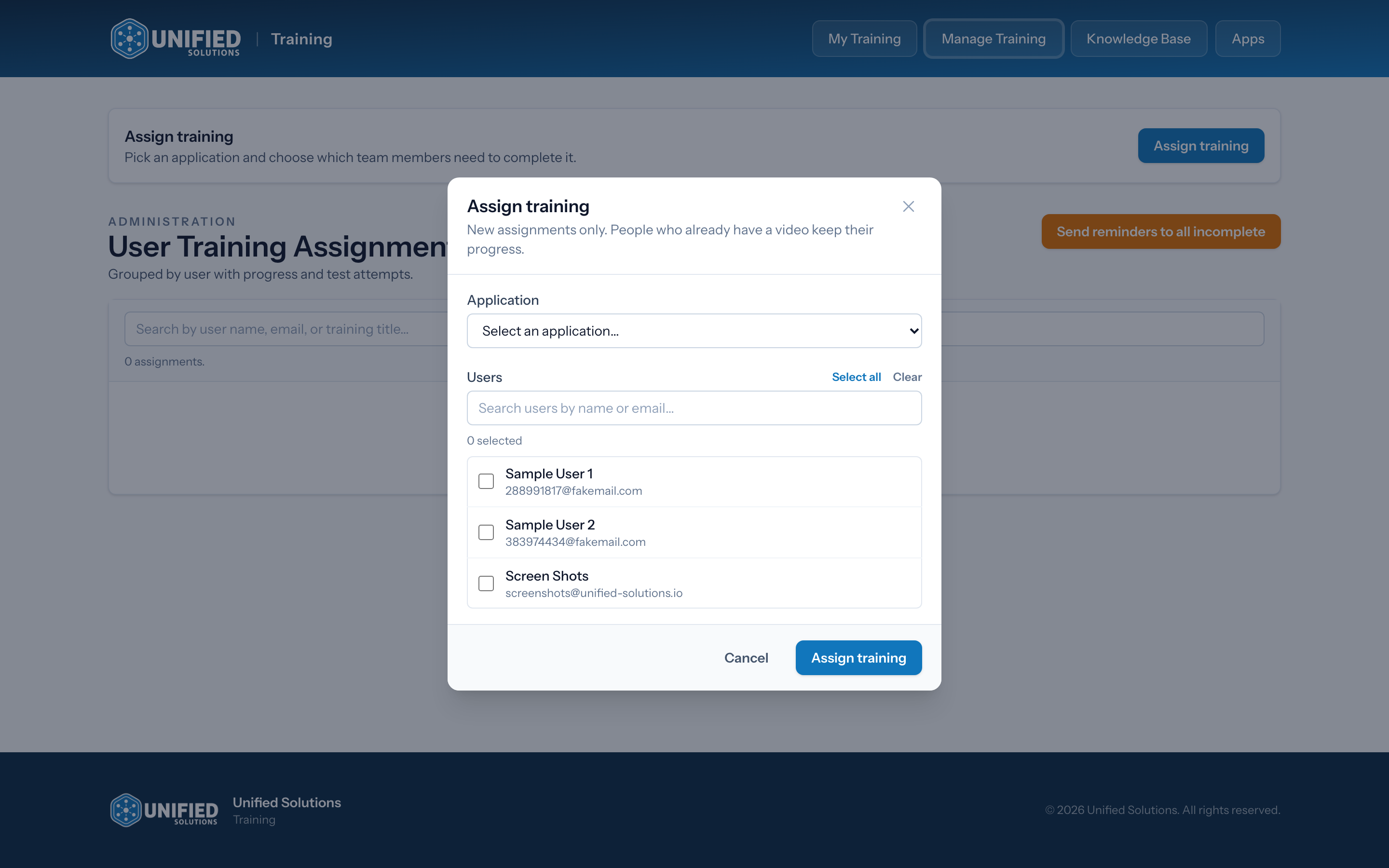Tick the Screen Shots user checkbox
The width and height of the screenshot is (1389, 868).
486,583
